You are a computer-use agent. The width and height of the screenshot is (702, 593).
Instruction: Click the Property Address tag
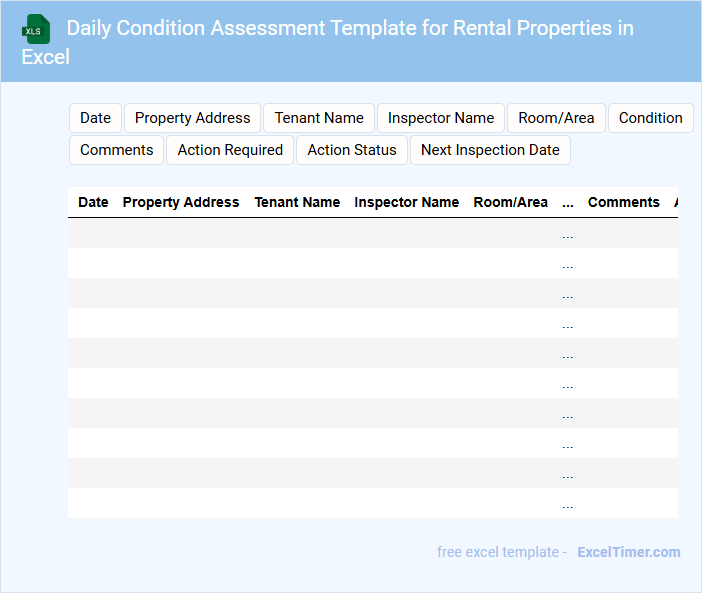[x=192, y=118]
